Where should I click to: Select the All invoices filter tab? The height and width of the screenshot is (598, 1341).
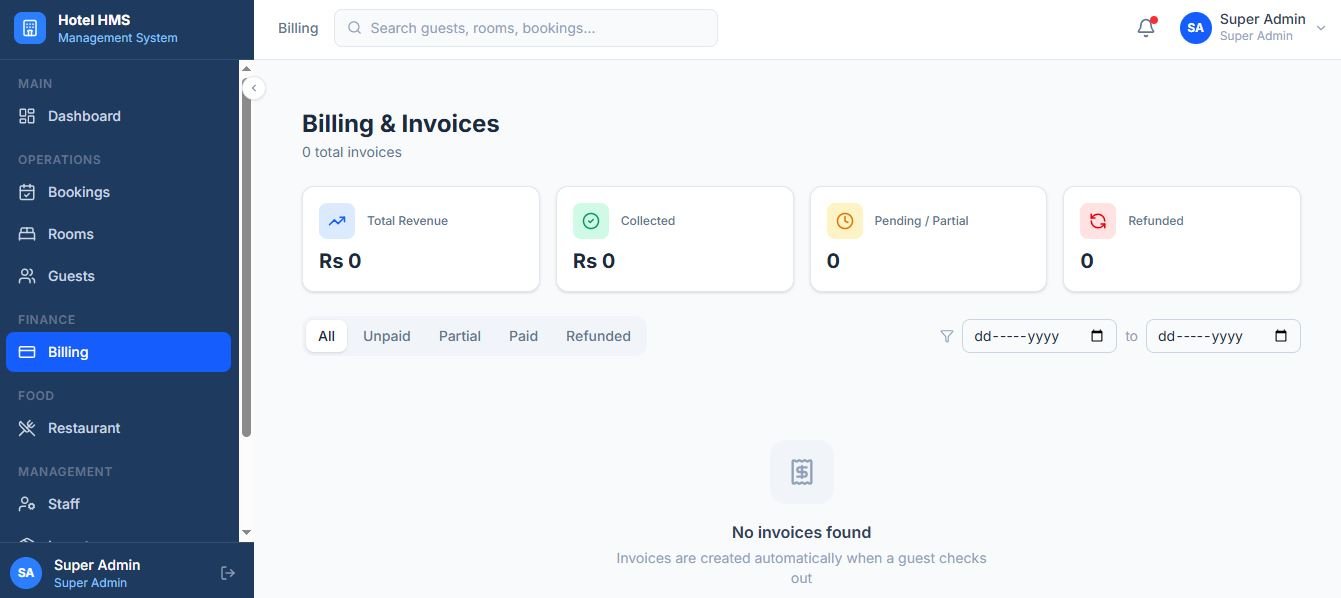tap(326, 336)
